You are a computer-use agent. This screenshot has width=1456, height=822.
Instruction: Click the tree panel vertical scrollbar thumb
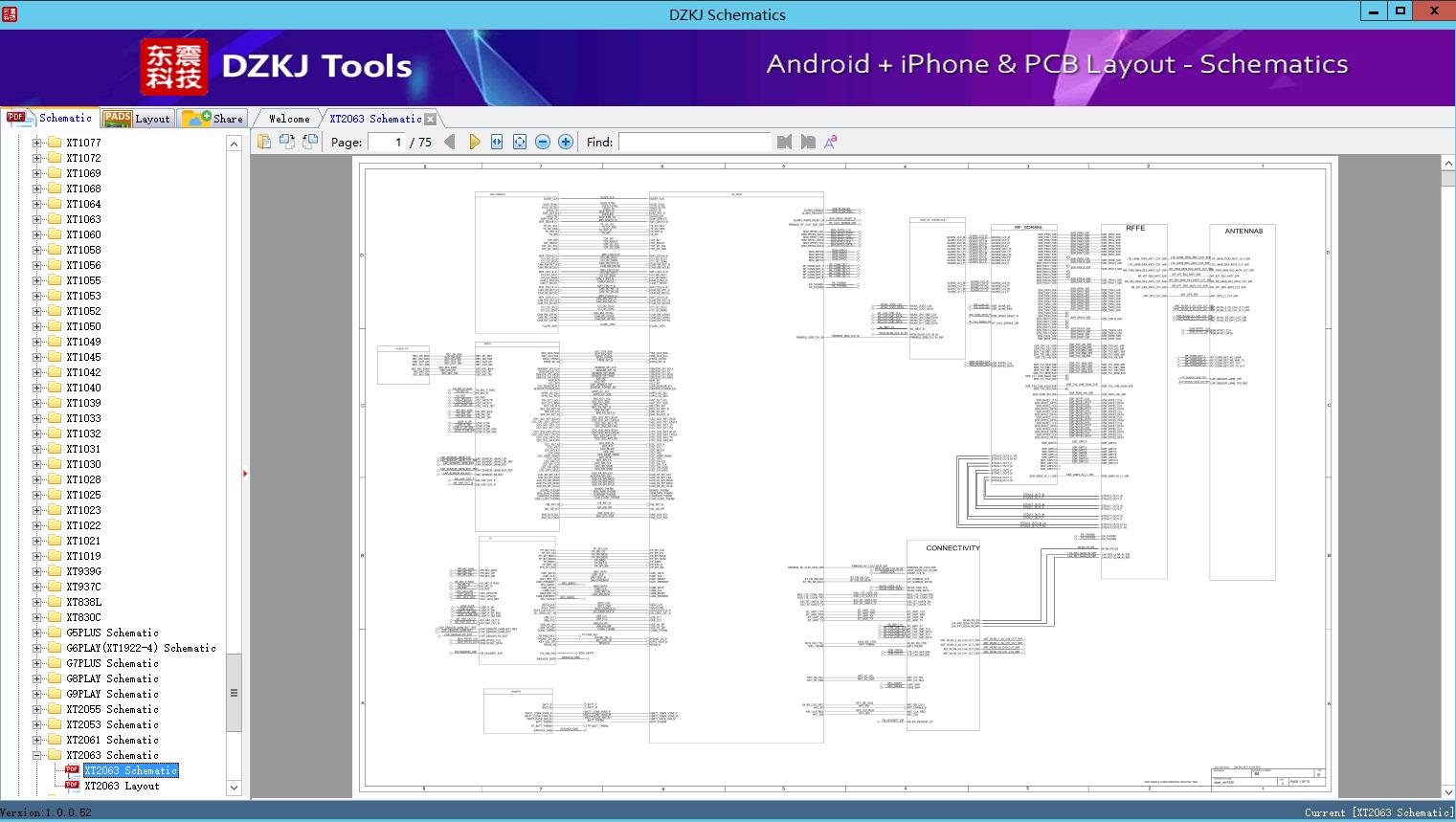pos(234,693)
